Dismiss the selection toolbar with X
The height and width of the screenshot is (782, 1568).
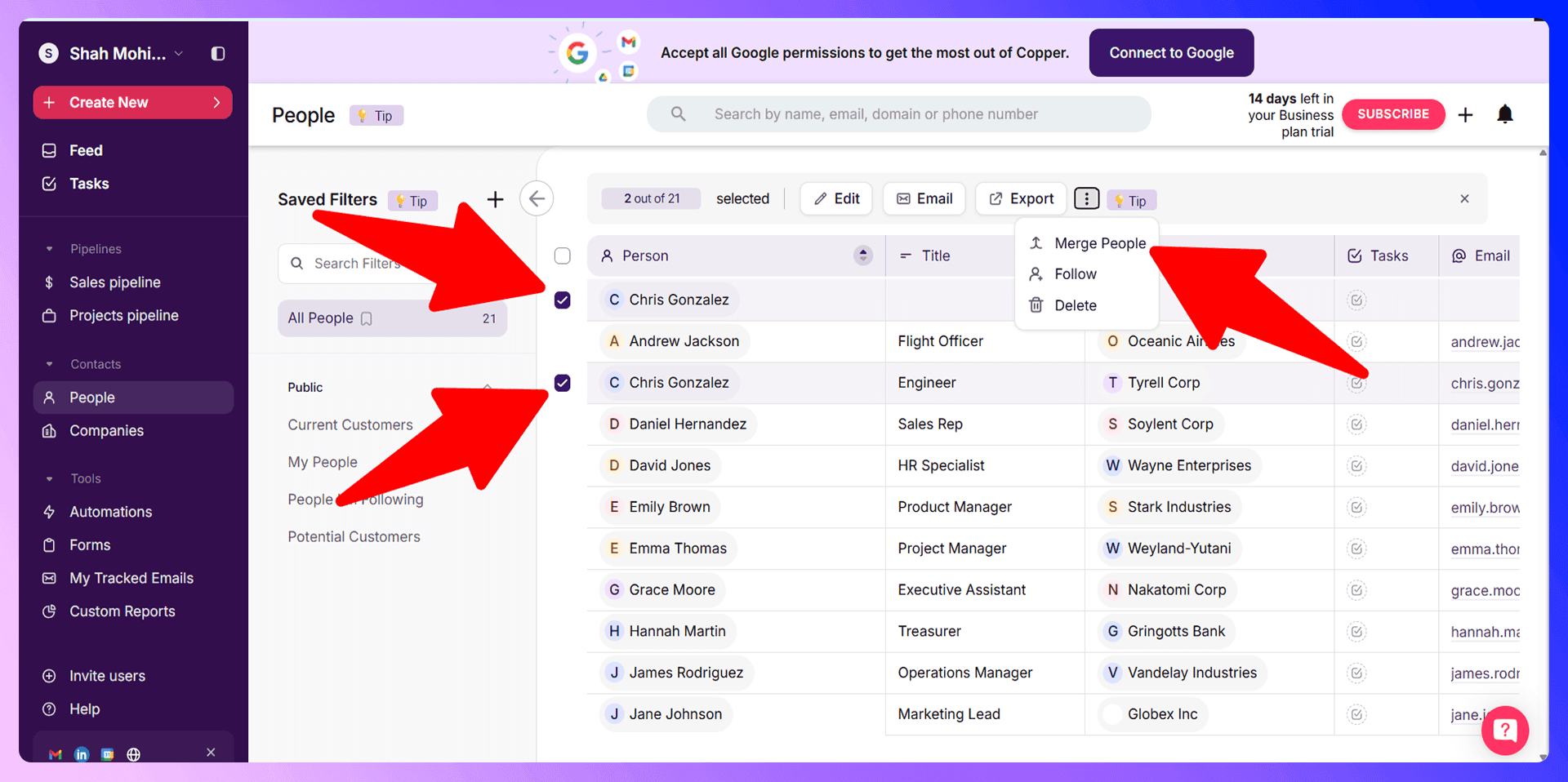1464,198
